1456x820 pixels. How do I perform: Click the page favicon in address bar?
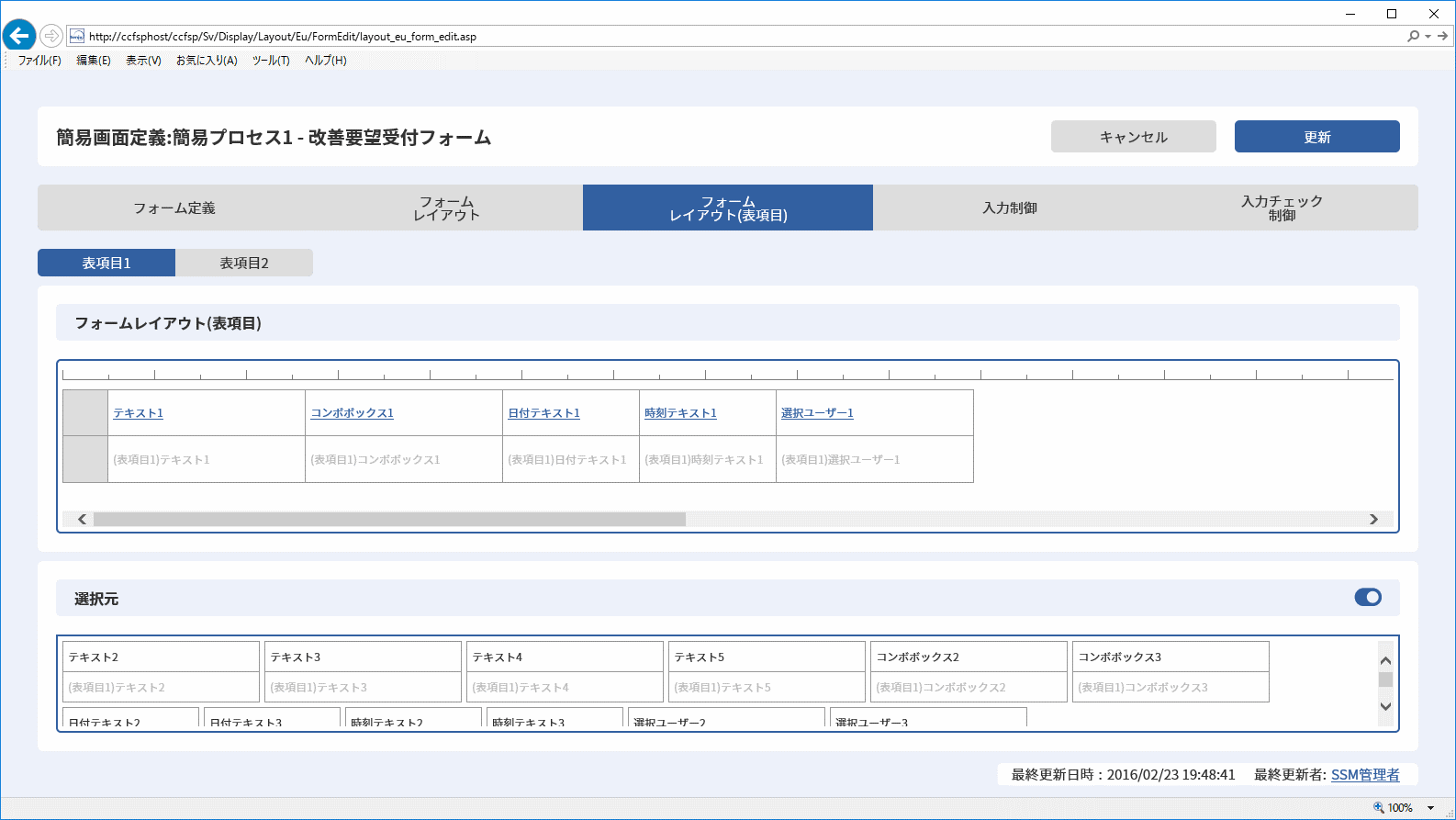coord(77,36)
